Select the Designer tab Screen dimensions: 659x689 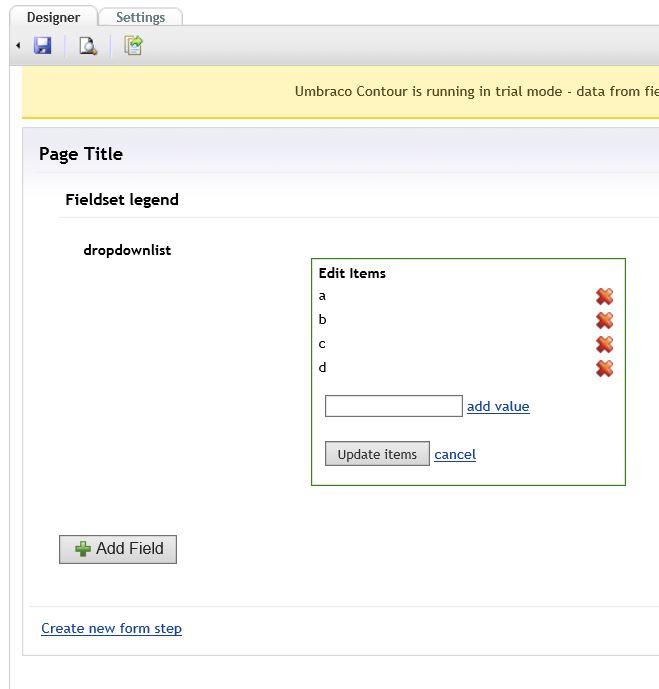point(53,17)
